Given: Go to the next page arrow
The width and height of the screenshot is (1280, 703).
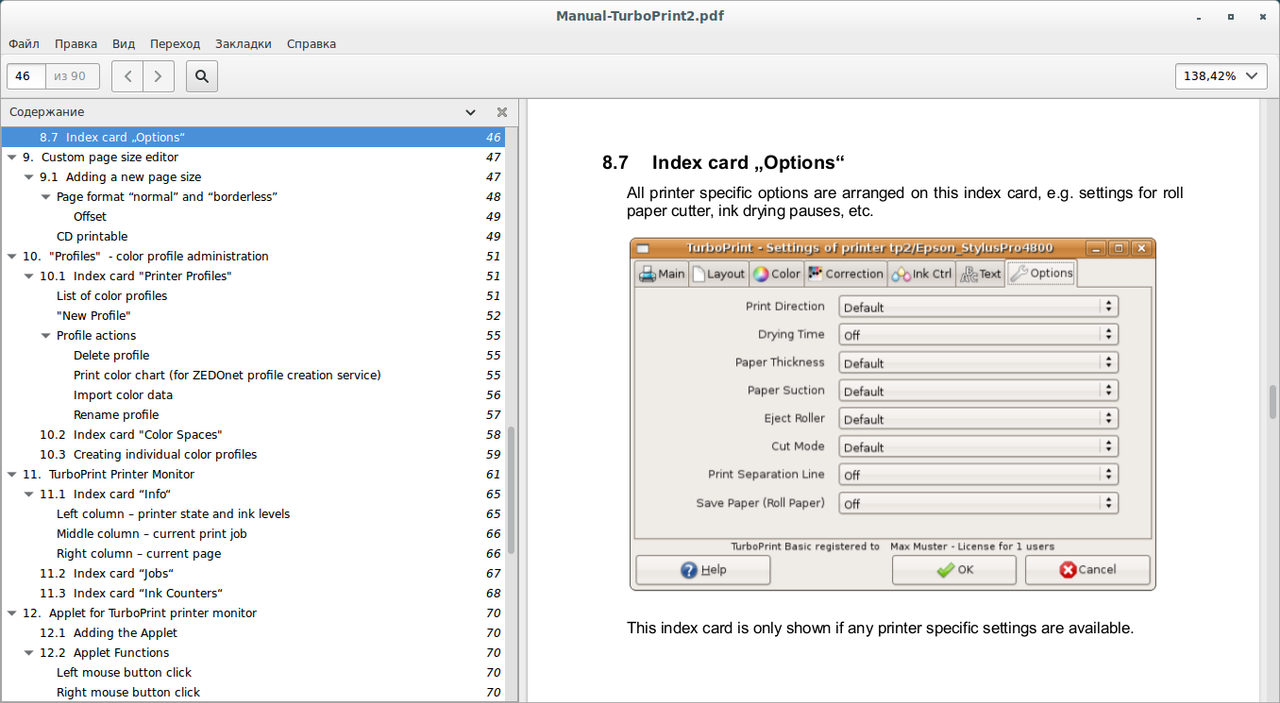Looking at the screenshot, I should coord(159,76).
